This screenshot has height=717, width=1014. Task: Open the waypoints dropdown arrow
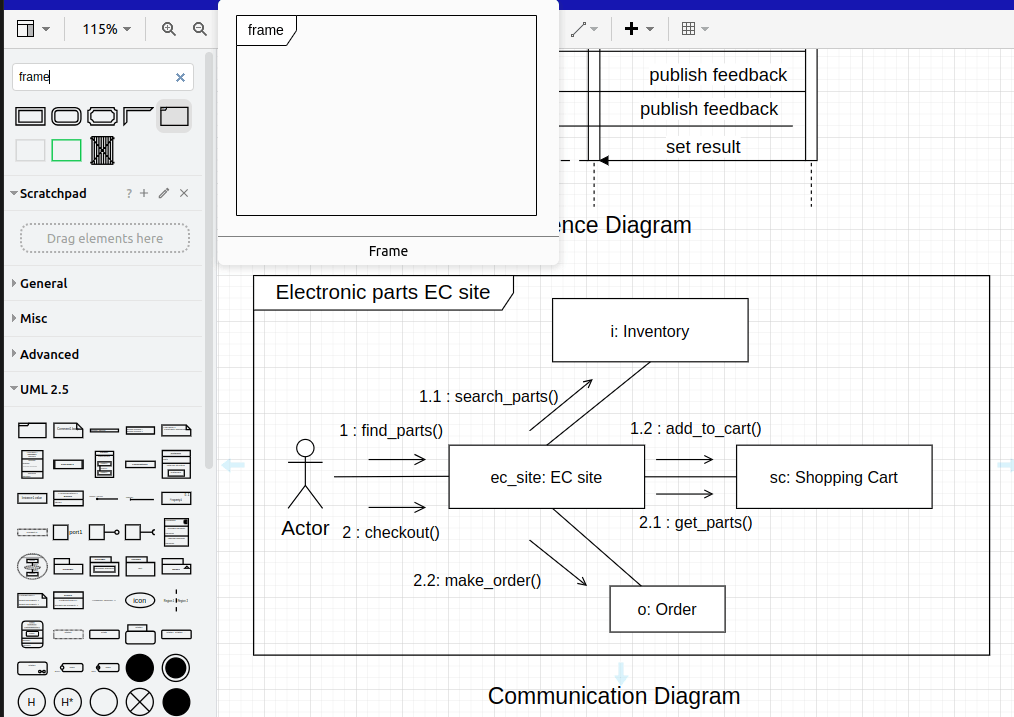click(x=594, y=29)
